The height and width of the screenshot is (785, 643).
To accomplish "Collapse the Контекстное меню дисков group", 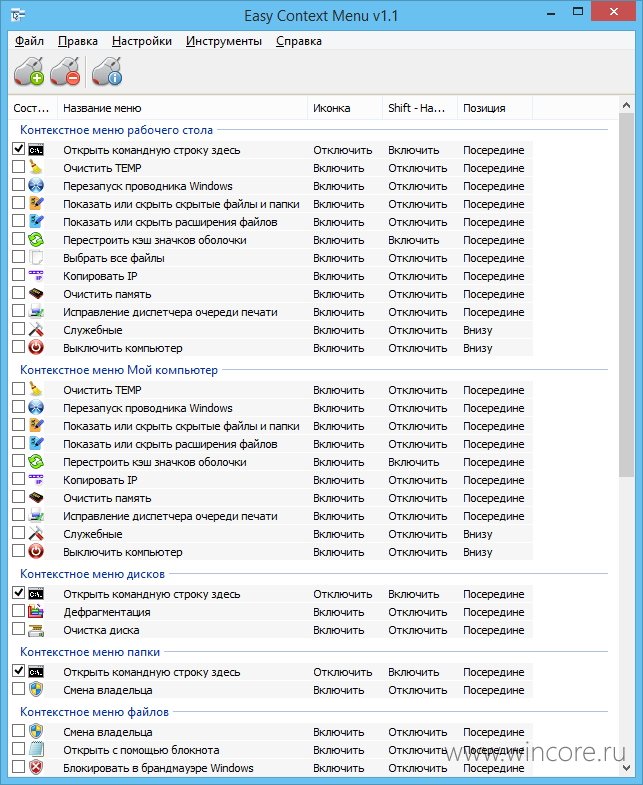I will (92, 574).
